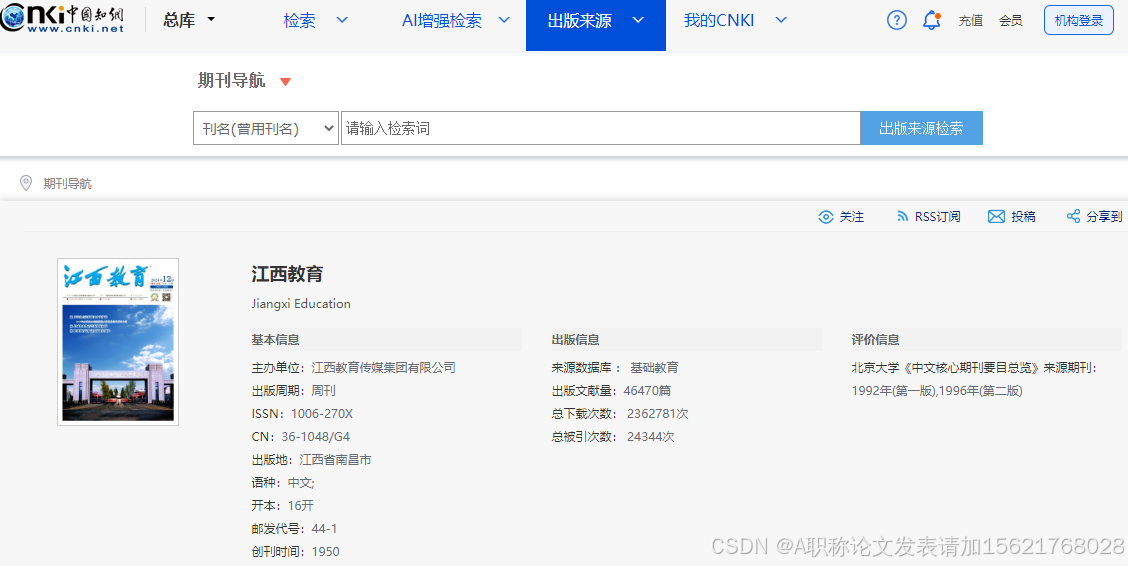Open the 会员 link
The image size is (1128, 566).
[x=1011, y=21]
